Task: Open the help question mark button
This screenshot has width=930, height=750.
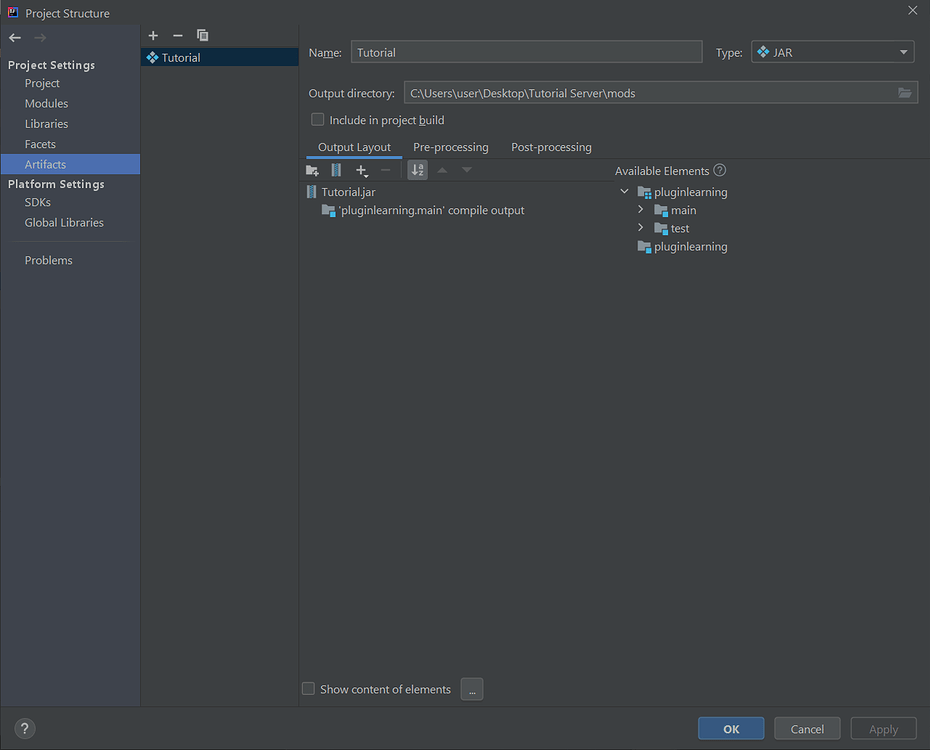Action: coord(24,729)
